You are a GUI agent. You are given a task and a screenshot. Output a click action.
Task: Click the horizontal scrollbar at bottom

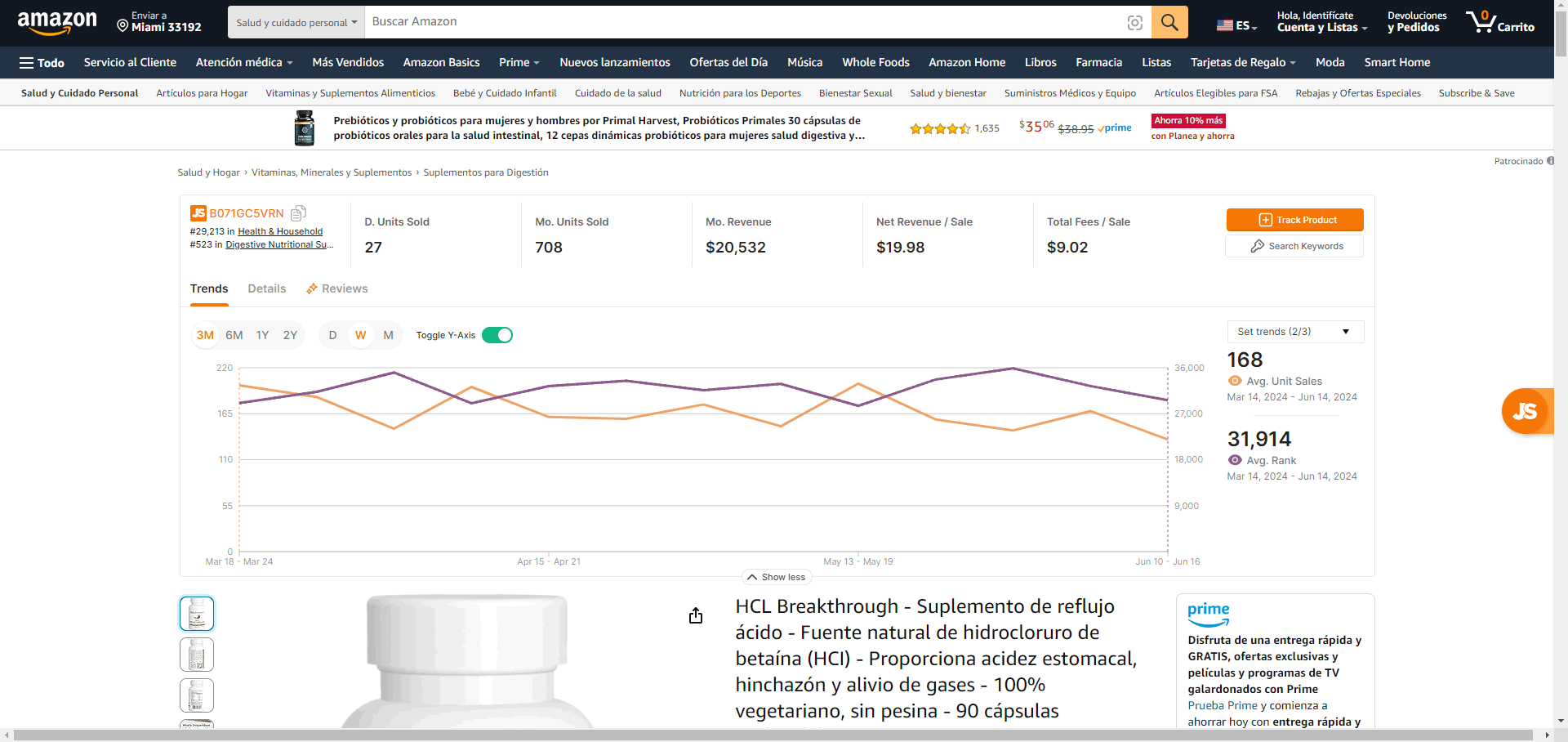coord(773,735)
